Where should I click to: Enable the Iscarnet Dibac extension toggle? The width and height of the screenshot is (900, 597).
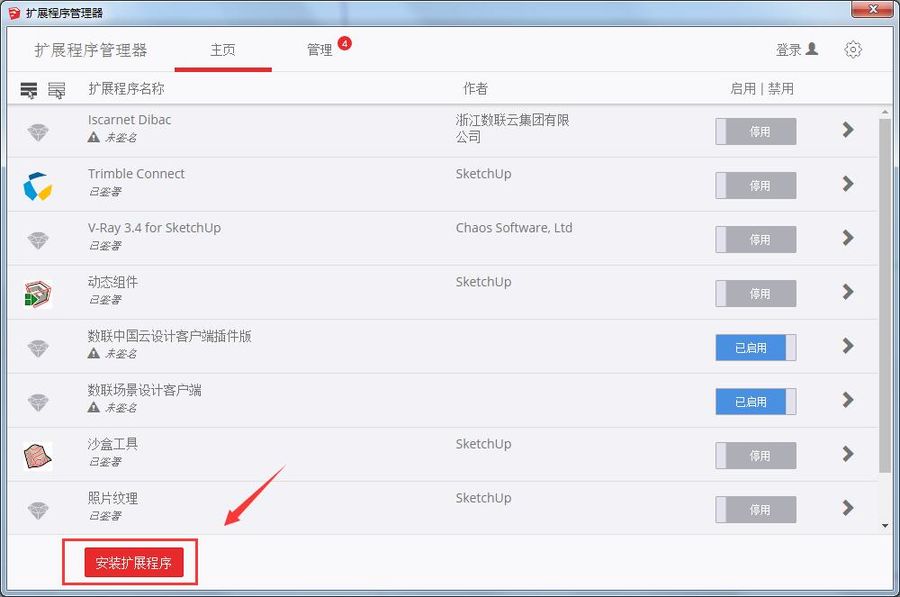click(755, 131)
